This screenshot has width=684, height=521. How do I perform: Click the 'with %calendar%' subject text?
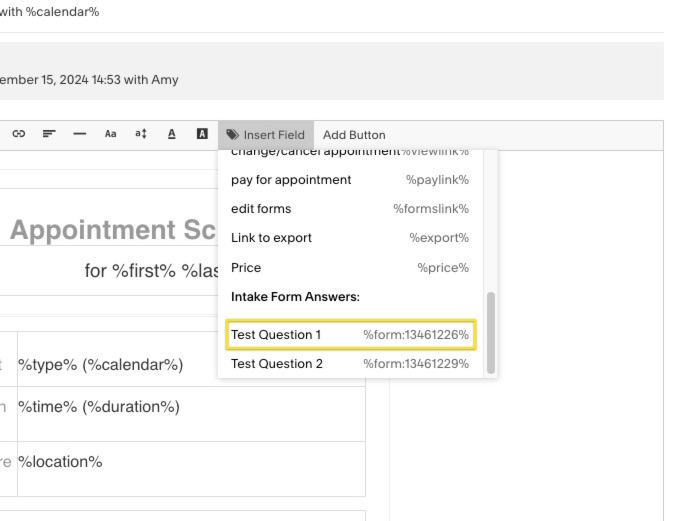[x=50, y=11]
